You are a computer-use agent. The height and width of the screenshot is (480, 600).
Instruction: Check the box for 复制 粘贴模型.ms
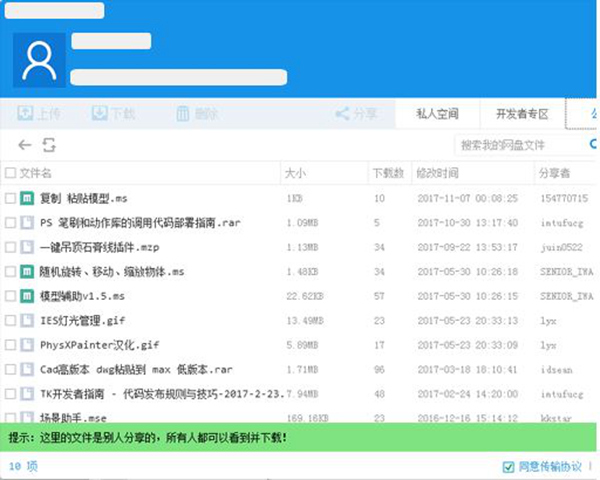[x=10, y=198]
